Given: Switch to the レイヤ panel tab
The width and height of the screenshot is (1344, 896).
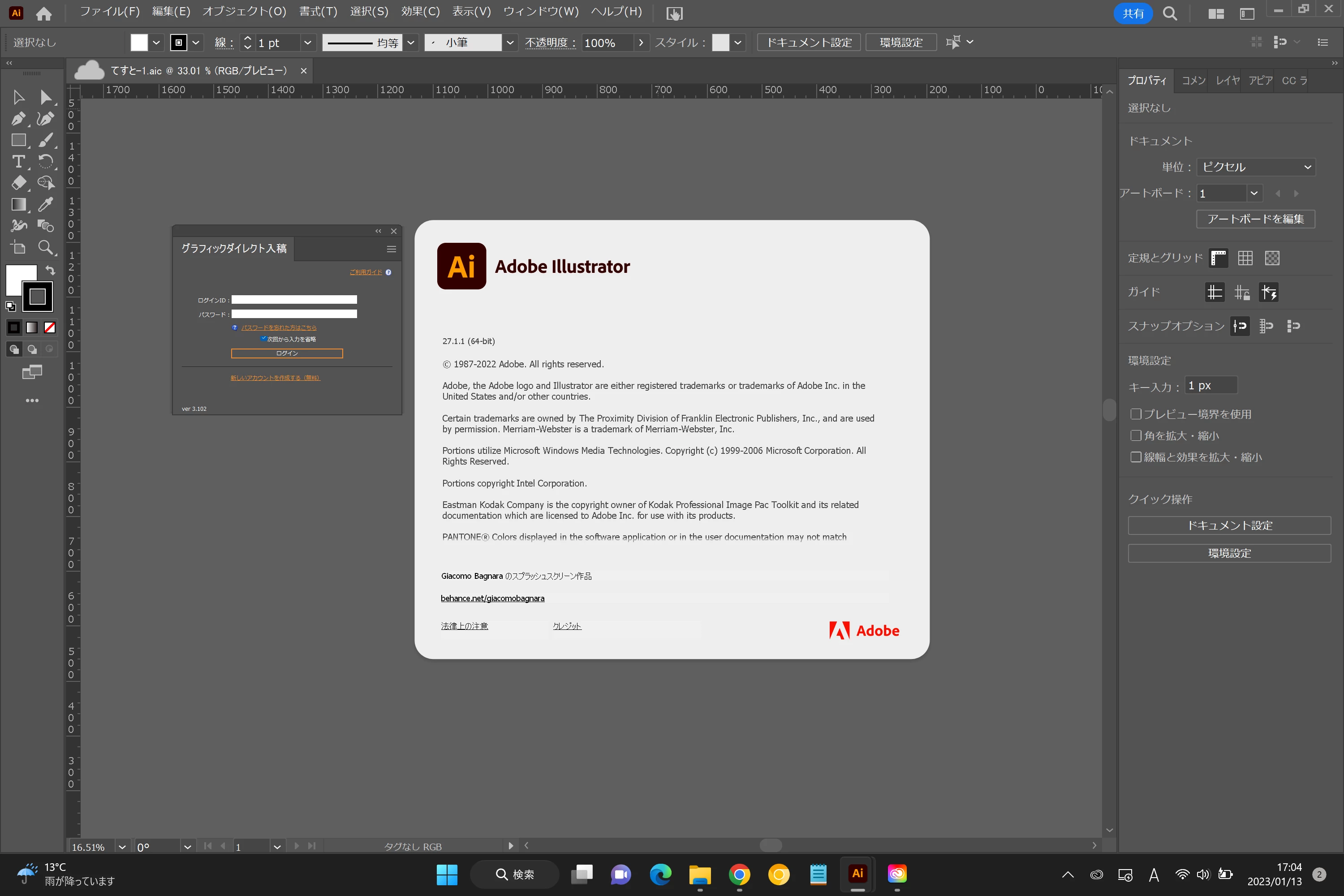Looking at the screenshot, I should click(x=1228, y=81).
